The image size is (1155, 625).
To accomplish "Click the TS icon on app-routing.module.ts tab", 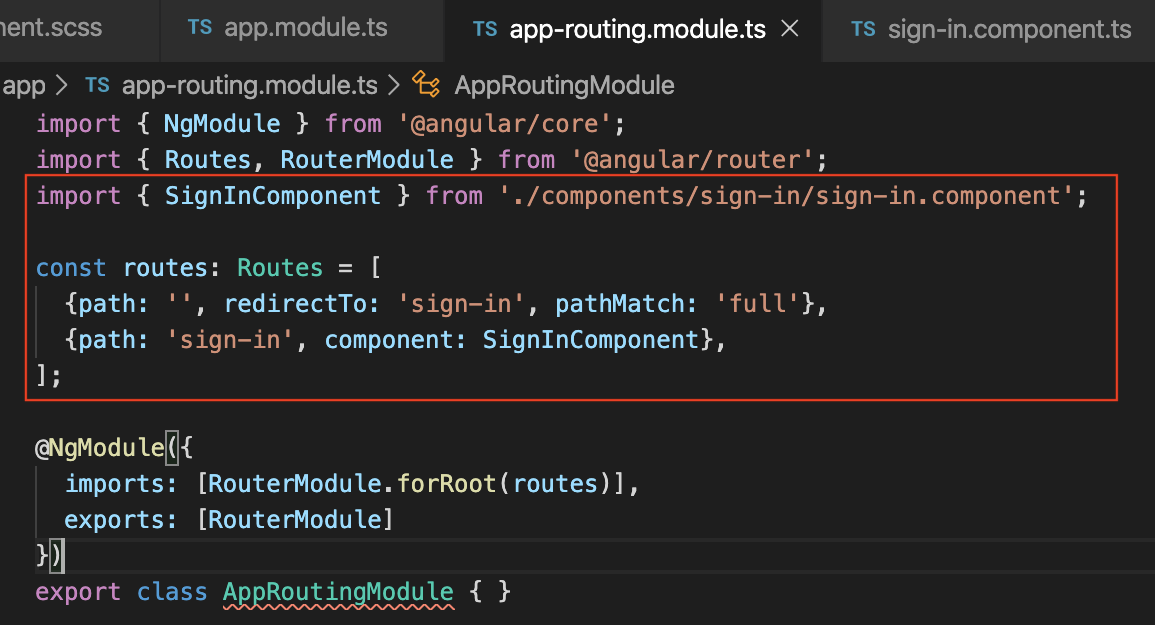I will (485, 29).
